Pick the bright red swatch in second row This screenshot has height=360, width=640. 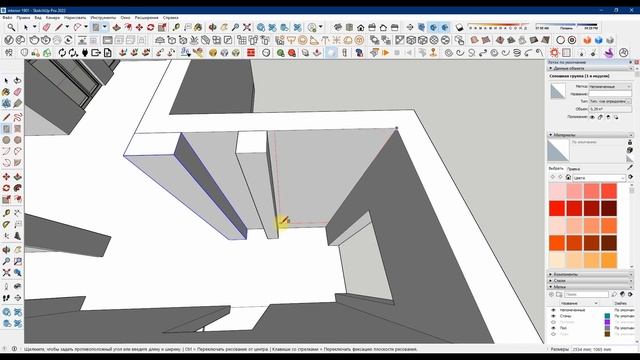pyautogui.click(x=557, y=208)
